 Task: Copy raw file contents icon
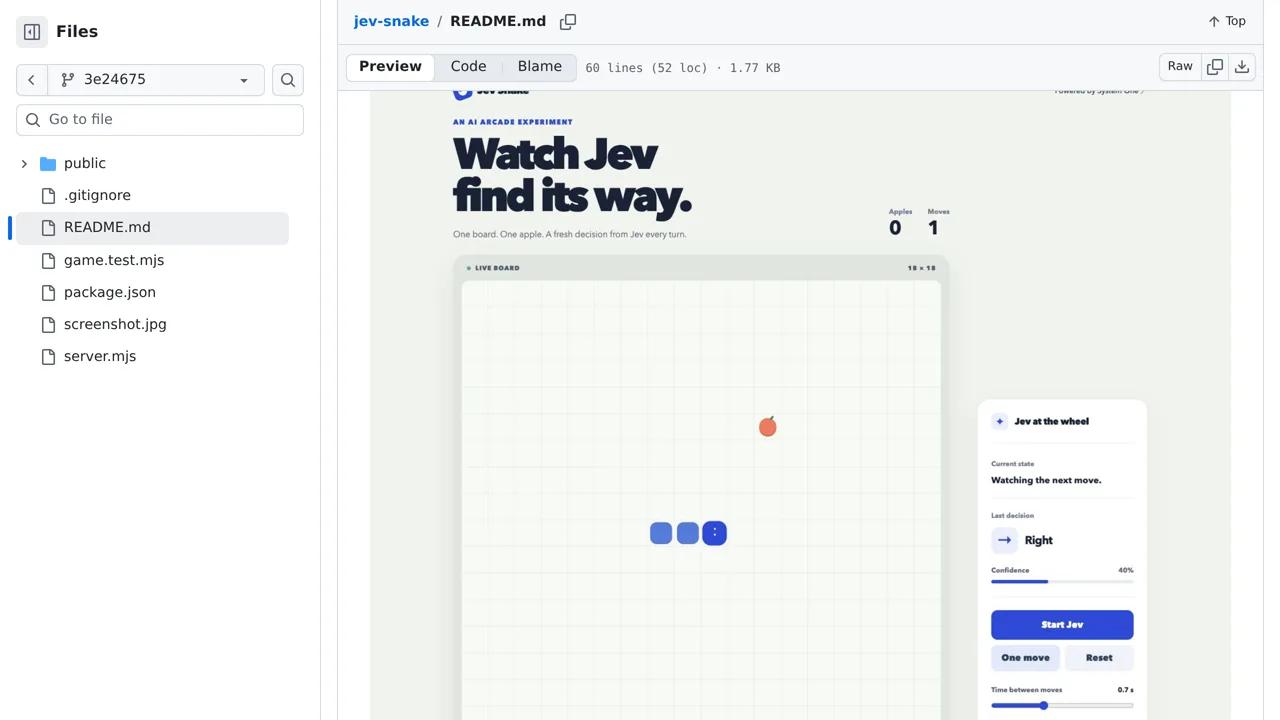tap(1215, 67)
